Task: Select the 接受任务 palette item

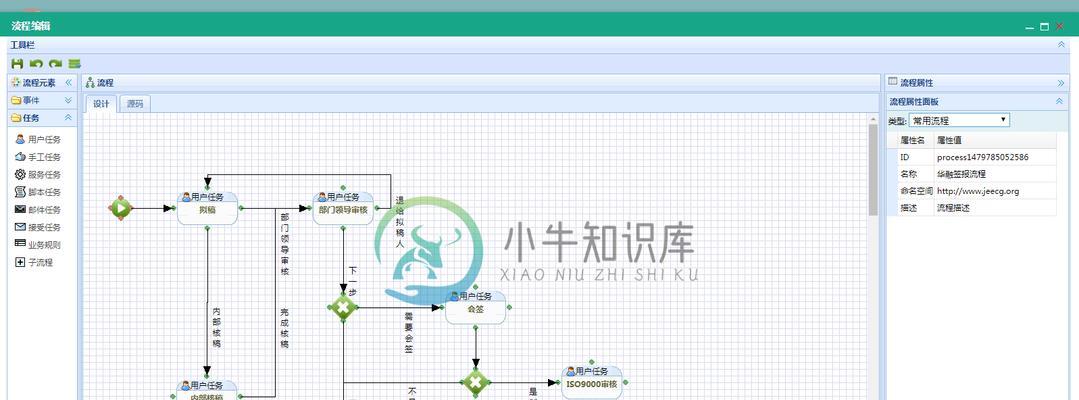Action: tap(38, 227)
